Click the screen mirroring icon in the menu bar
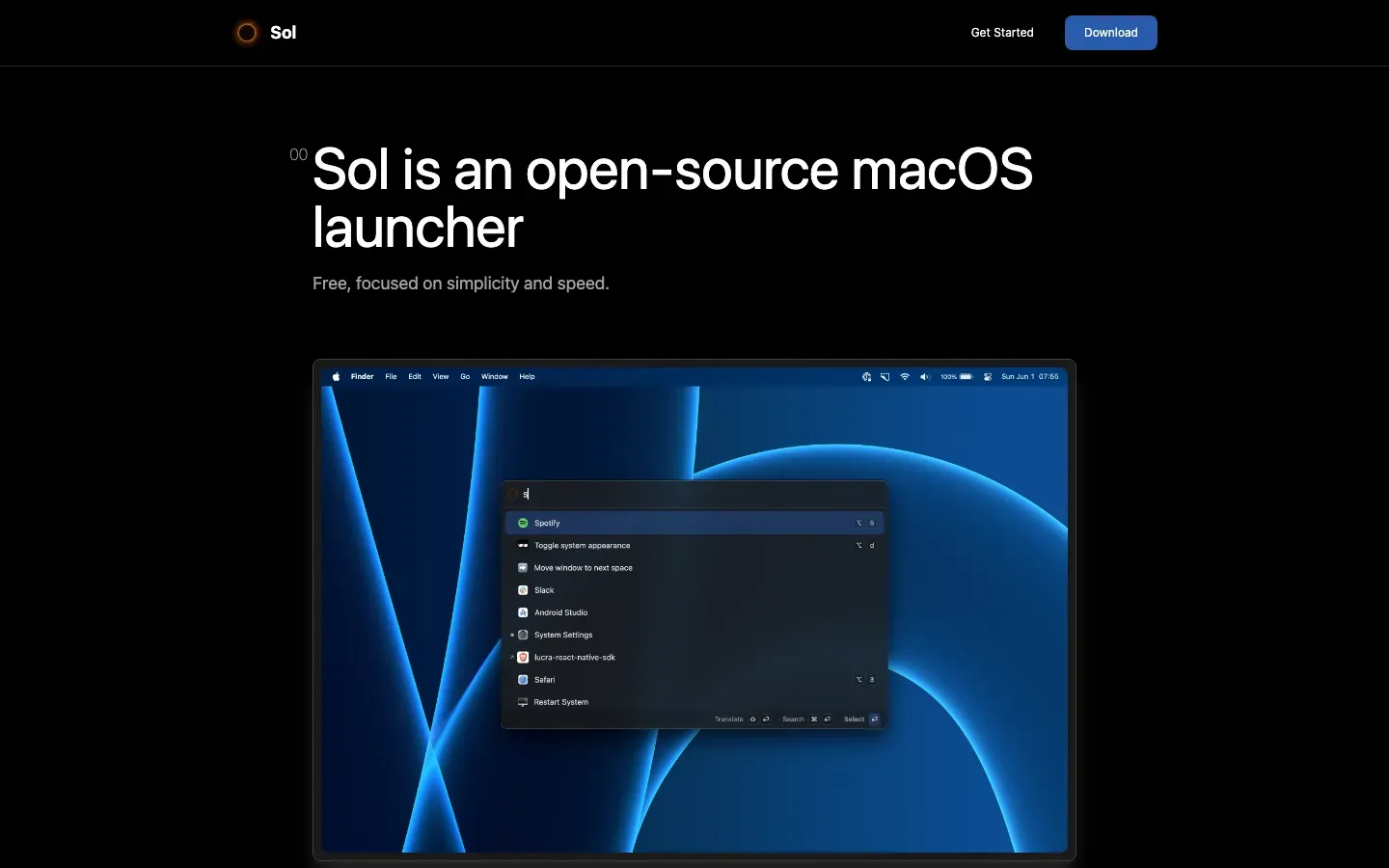The height and width of the screenshot is (868, 1389). pos(885,377)
